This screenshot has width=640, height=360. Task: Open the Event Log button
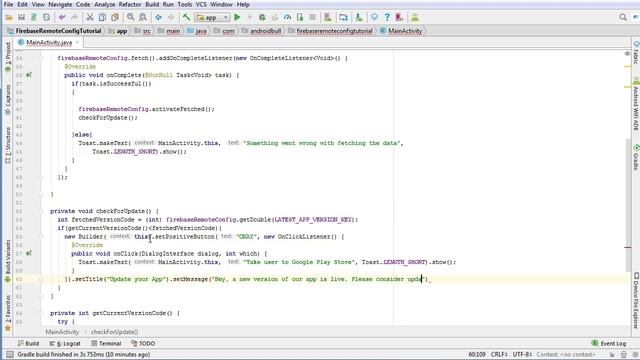coord(609,344)
